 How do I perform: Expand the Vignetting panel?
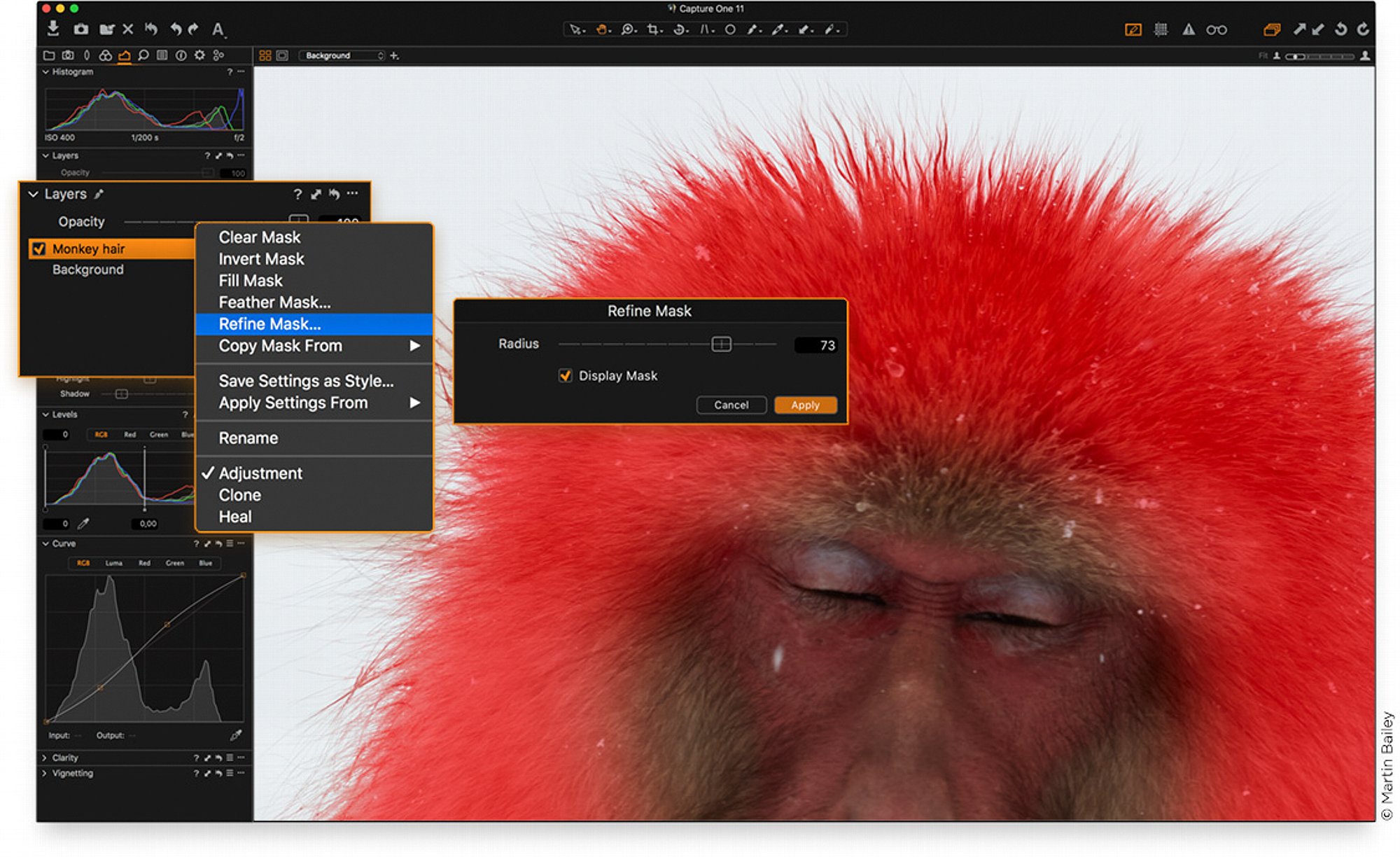click(x=45, y=773)
